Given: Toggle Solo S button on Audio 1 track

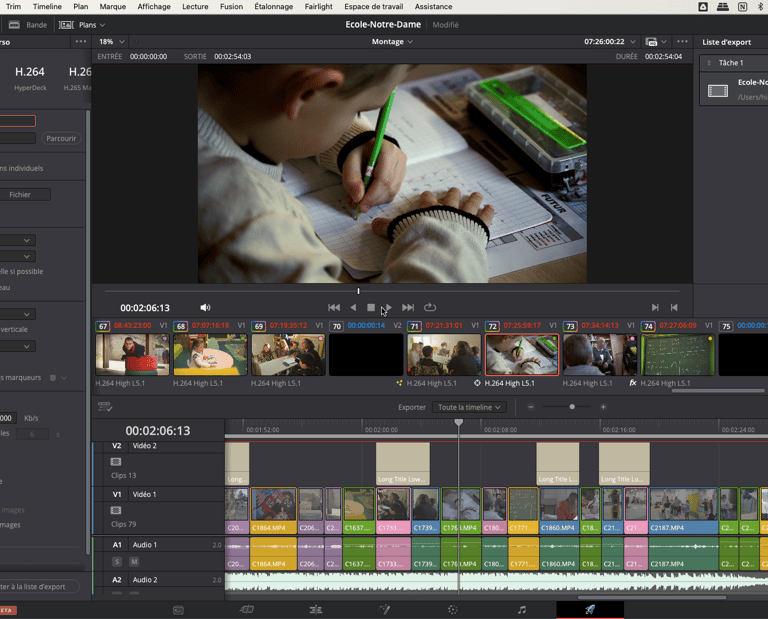Looking at the screenshot, I should pos(117,562).
